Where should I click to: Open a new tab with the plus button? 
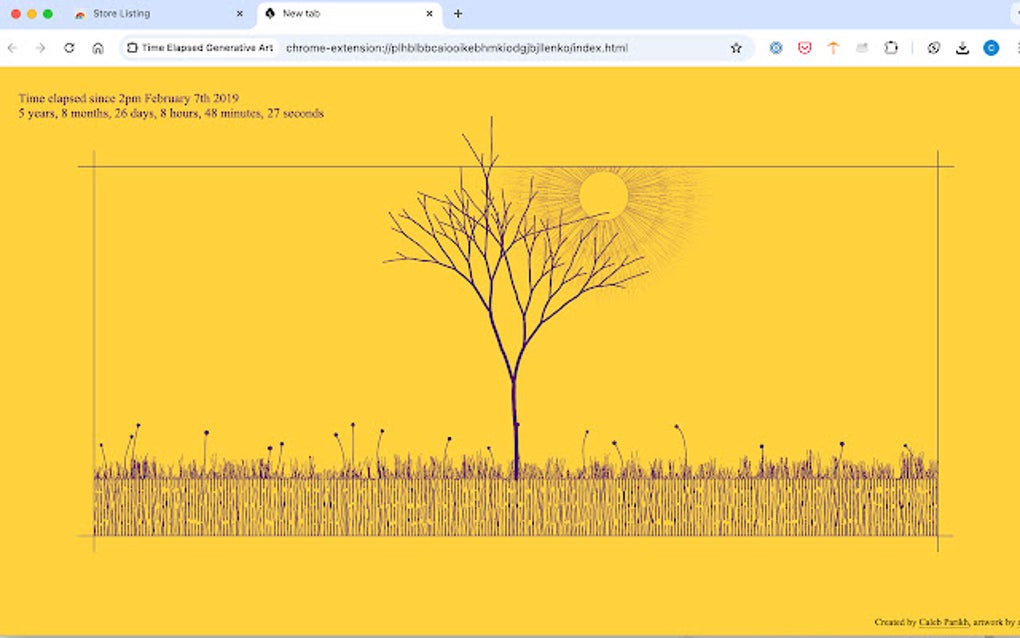point(457,14)
